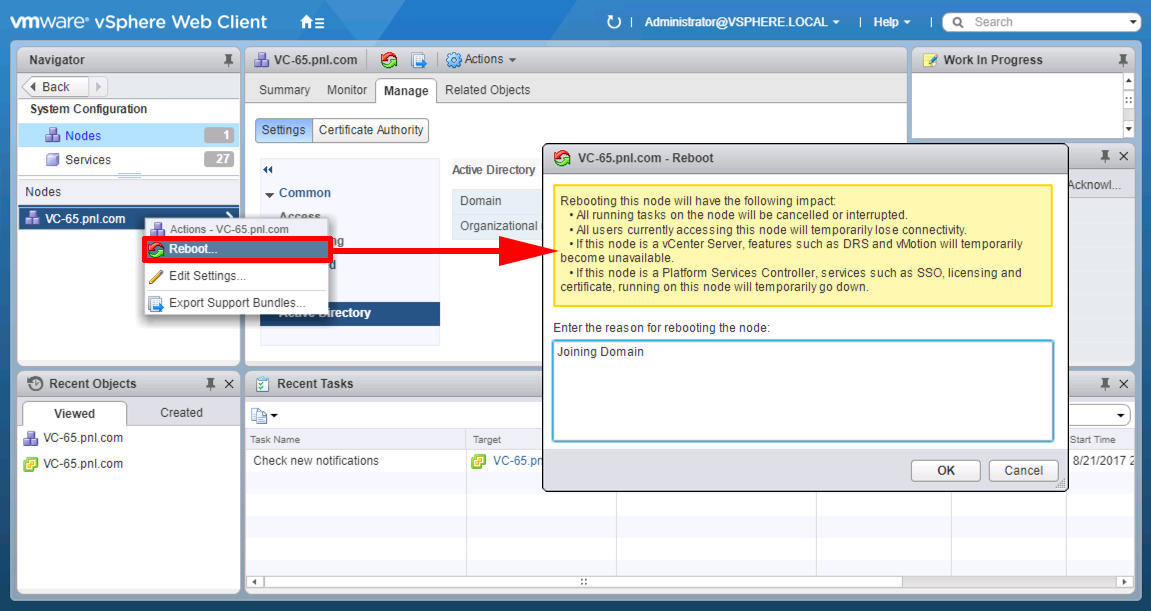Open Administrator@VSPHERE.LOCAL user dropdown

(x=741, y=22)
